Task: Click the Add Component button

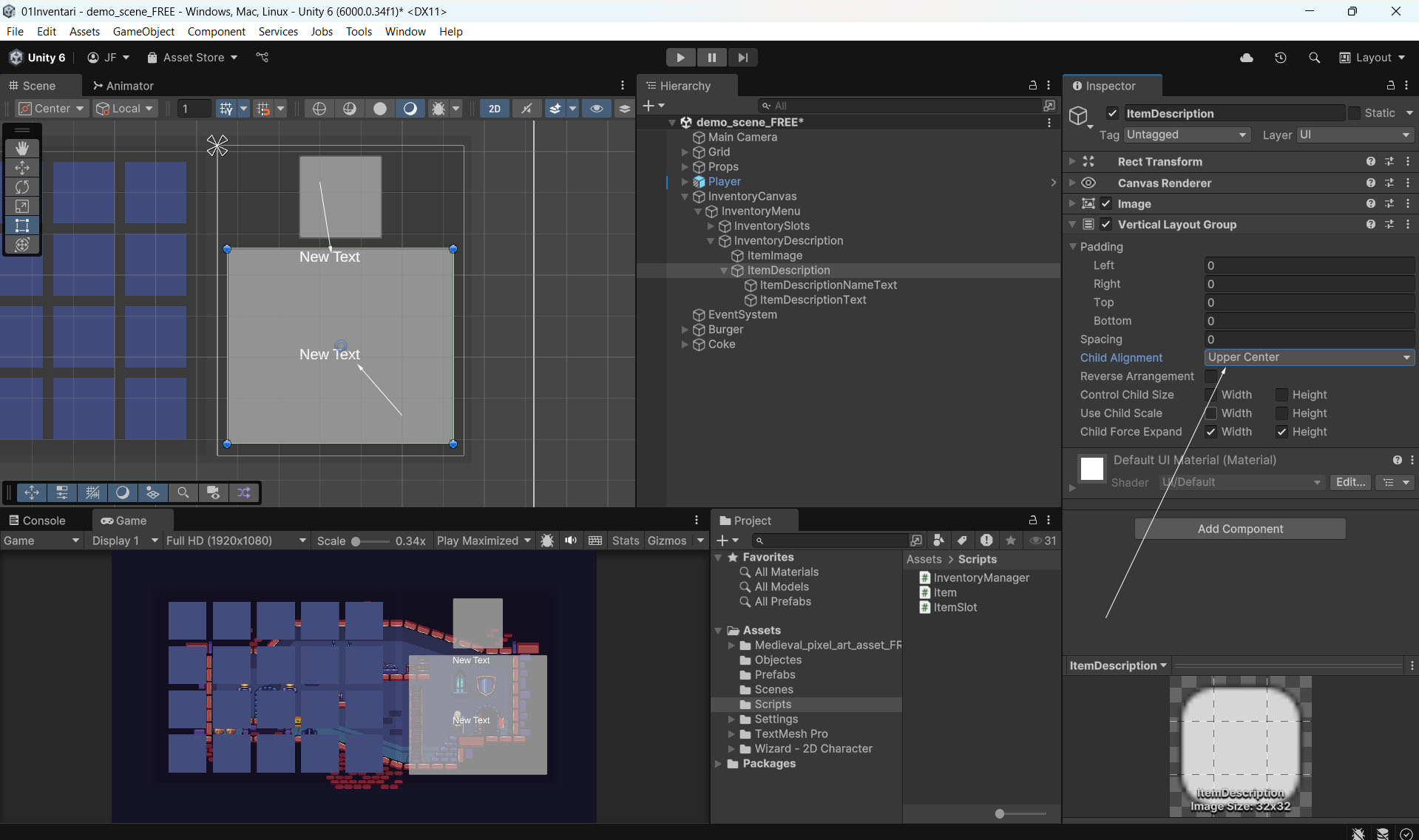Action: pos(1240,529)
